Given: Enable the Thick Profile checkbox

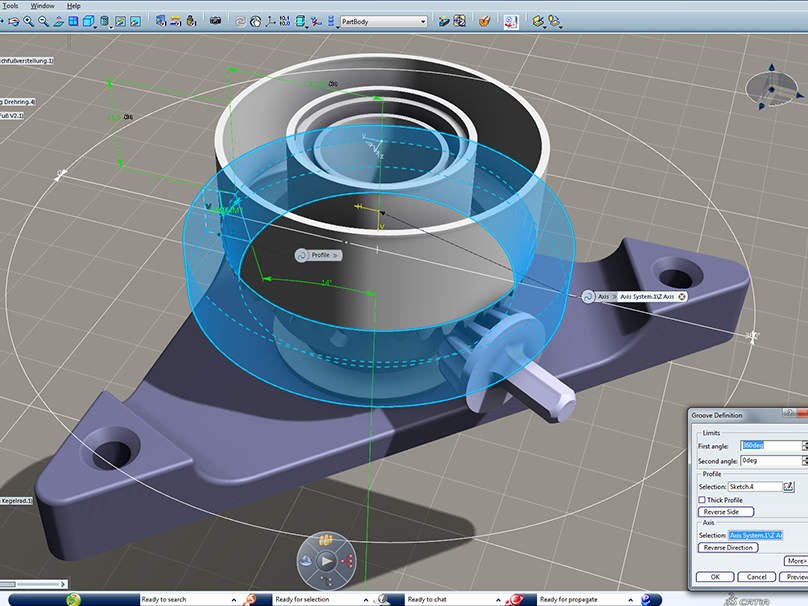Looking at the screenshot, I should (703, 499).
